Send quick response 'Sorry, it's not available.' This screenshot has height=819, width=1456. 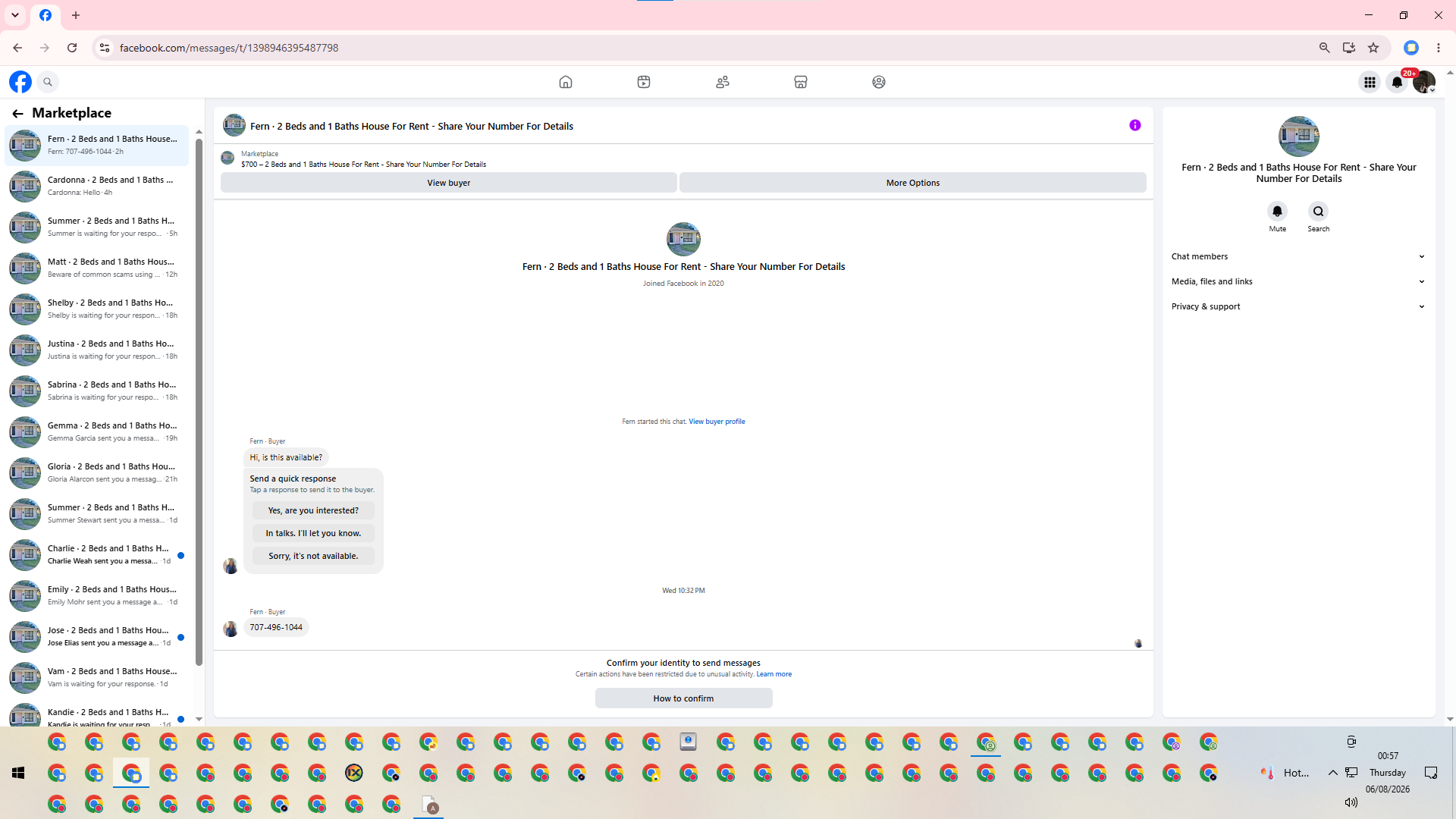(x=313, y=557)
